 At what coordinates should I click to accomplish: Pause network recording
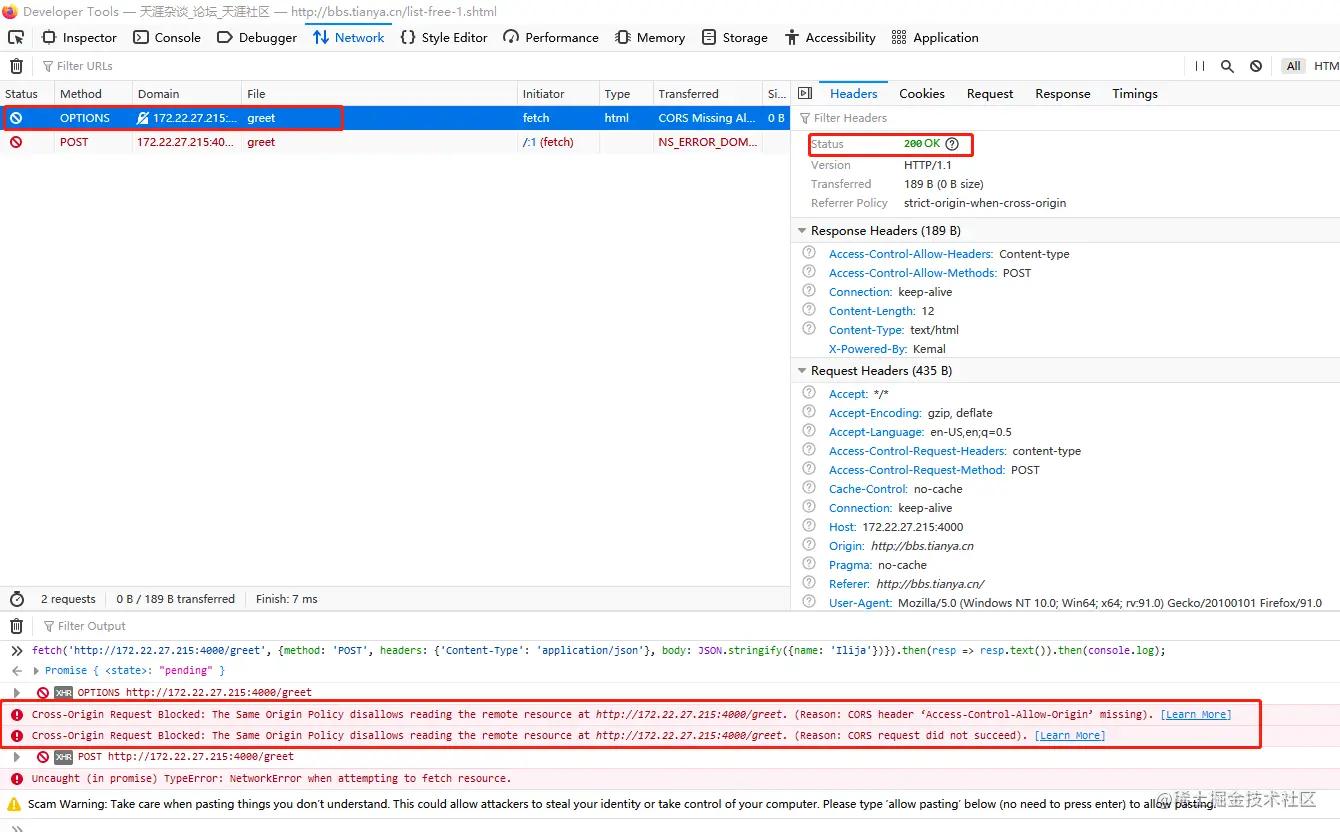click(x=1200, y=66)
